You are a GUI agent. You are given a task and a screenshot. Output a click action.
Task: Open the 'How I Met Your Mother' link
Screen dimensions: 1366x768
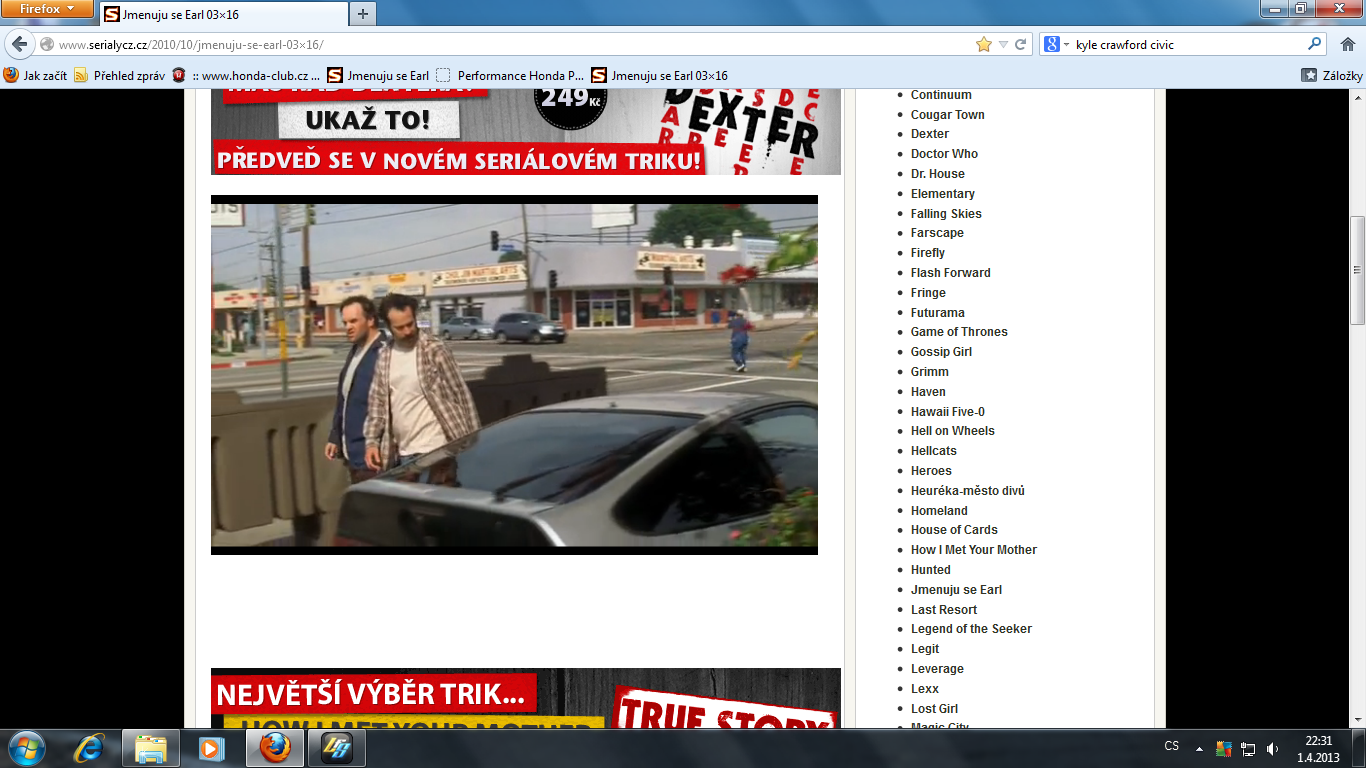973,550
